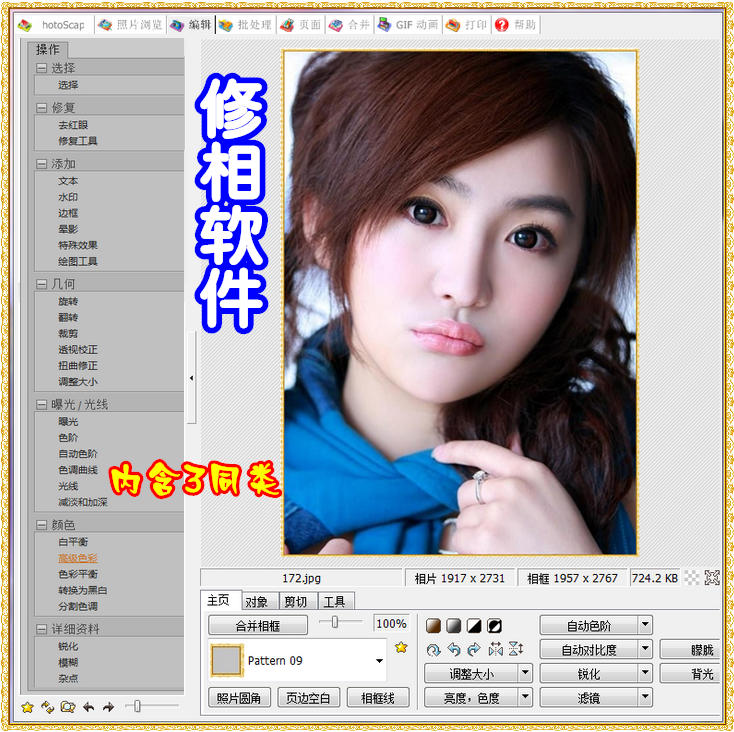Open the Pattern 09 frame dropdown

379,661
